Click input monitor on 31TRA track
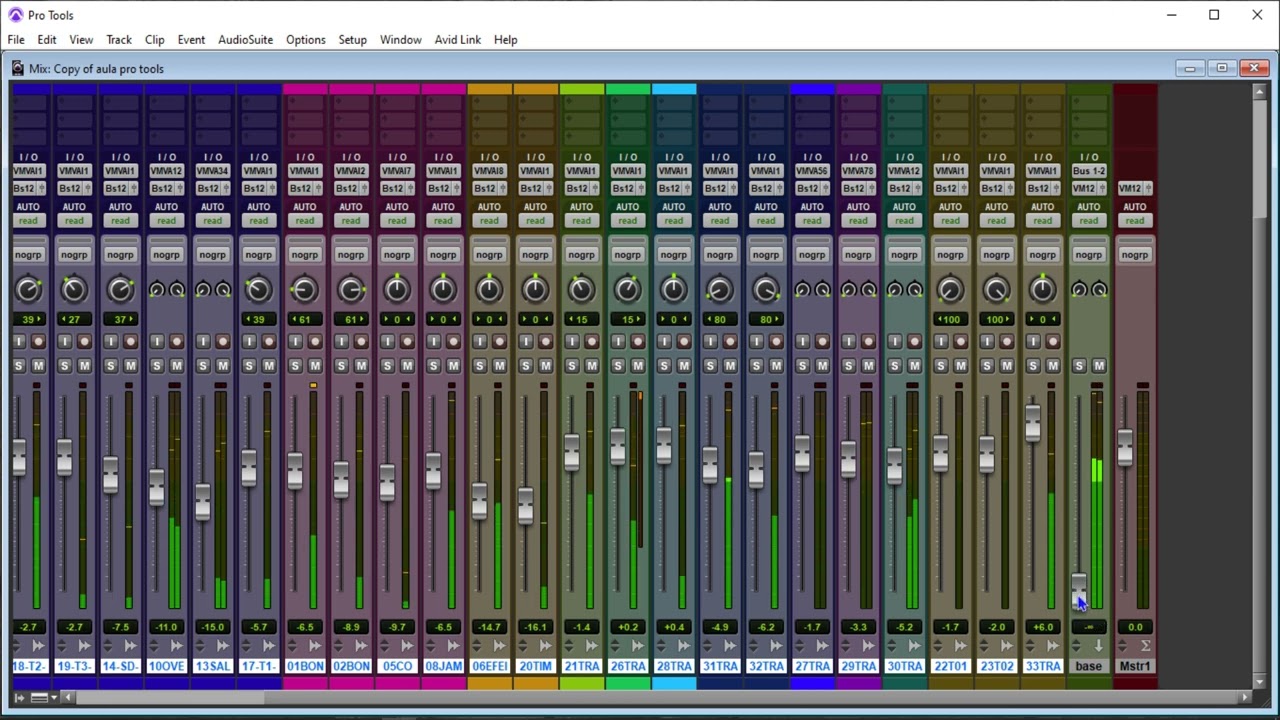The width and height of the screenshot is (1280, 720). 710,342
